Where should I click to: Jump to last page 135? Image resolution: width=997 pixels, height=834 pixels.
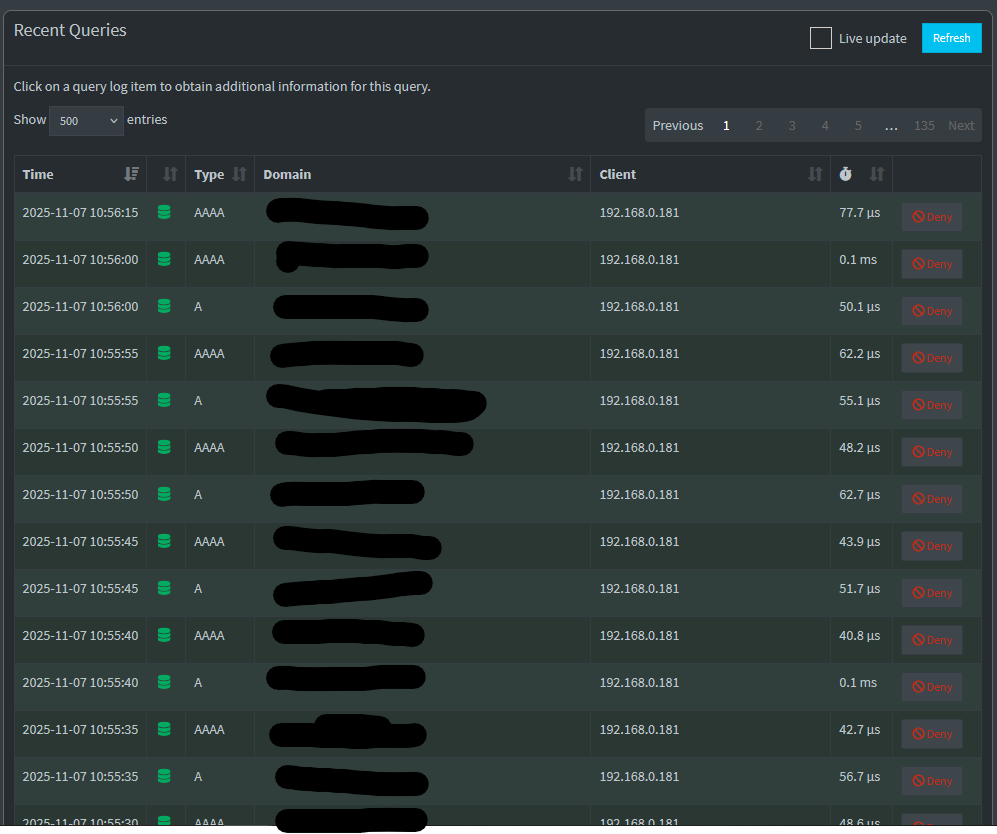pyautogui.click(x=924, y=126)
